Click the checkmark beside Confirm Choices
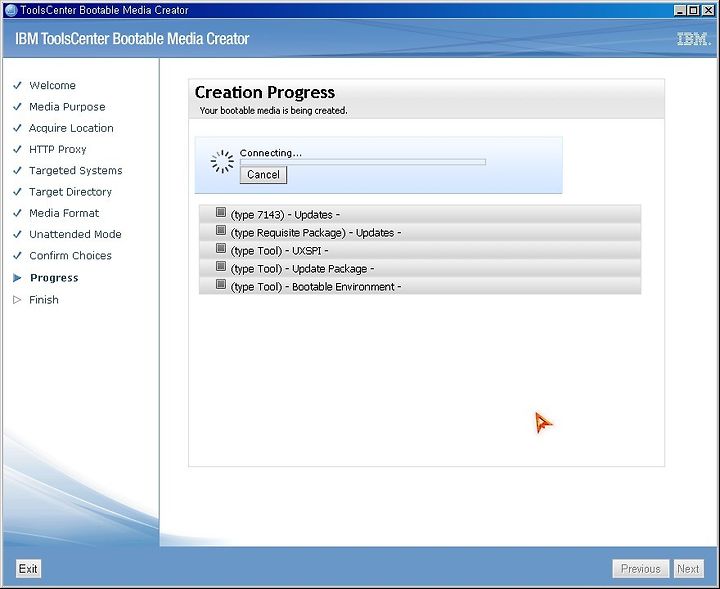Image resolution: width=720 pixels, height=589 pixels. pyautogui.click(x=17, y=256)
